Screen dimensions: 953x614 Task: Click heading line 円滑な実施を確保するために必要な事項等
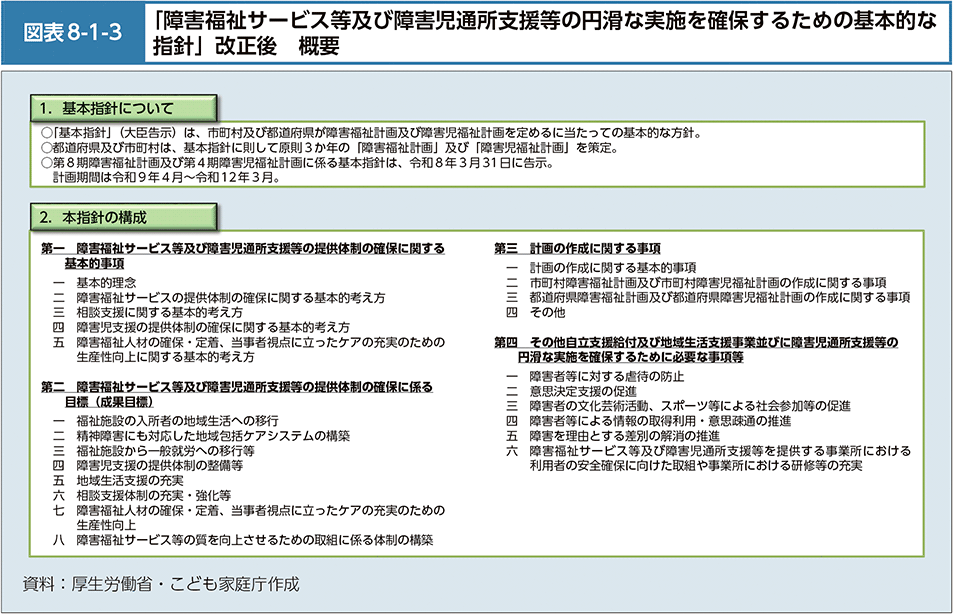point(631,357)
